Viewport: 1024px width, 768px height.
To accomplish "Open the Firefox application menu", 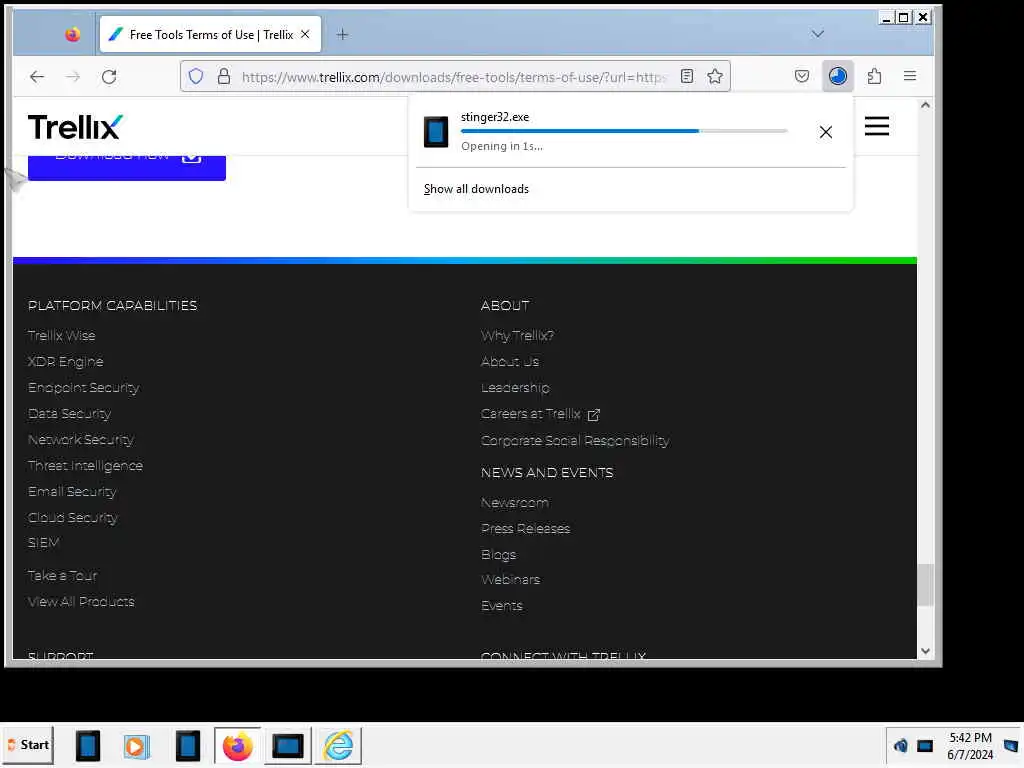I will click(x=910, y=76).
